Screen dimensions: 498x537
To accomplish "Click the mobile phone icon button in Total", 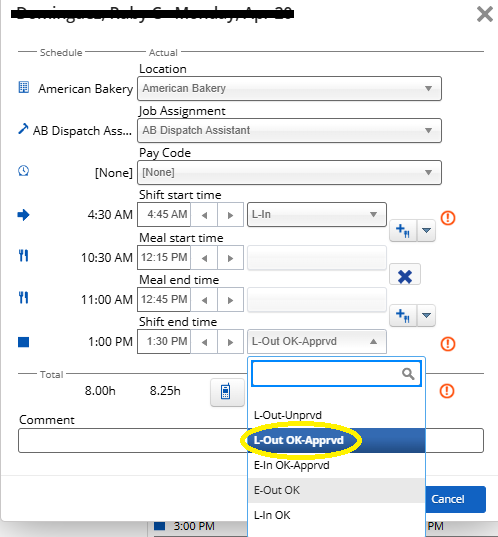I will pyautogui.click(x=226, y=392).
